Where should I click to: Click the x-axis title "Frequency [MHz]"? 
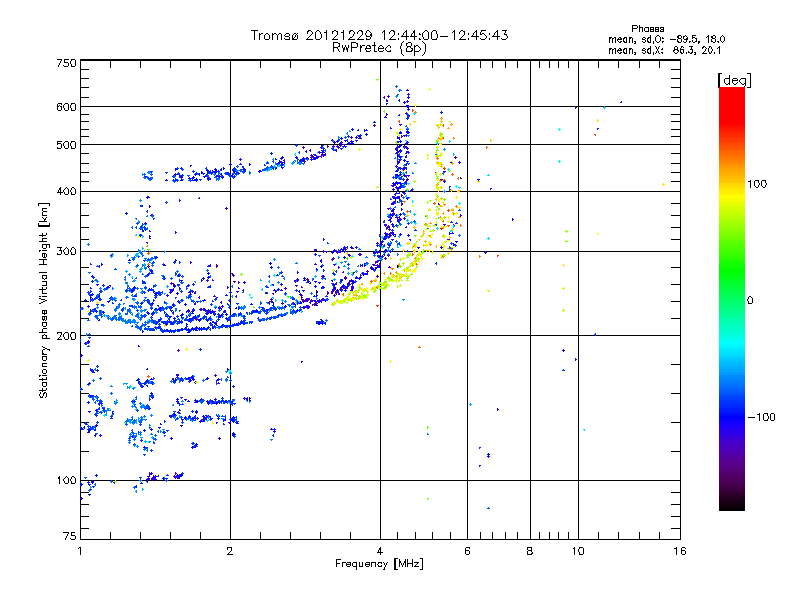pyautogui.click(x=379, y=564)
